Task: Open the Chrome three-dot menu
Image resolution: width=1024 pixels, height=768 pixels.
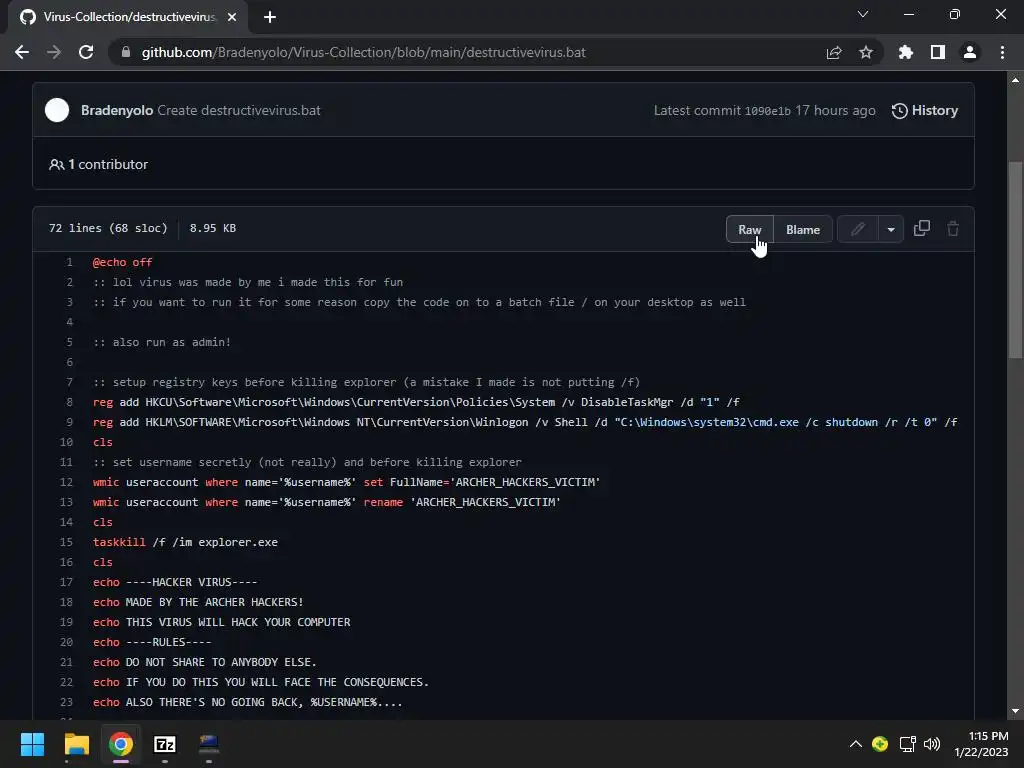Action: 1002,52
